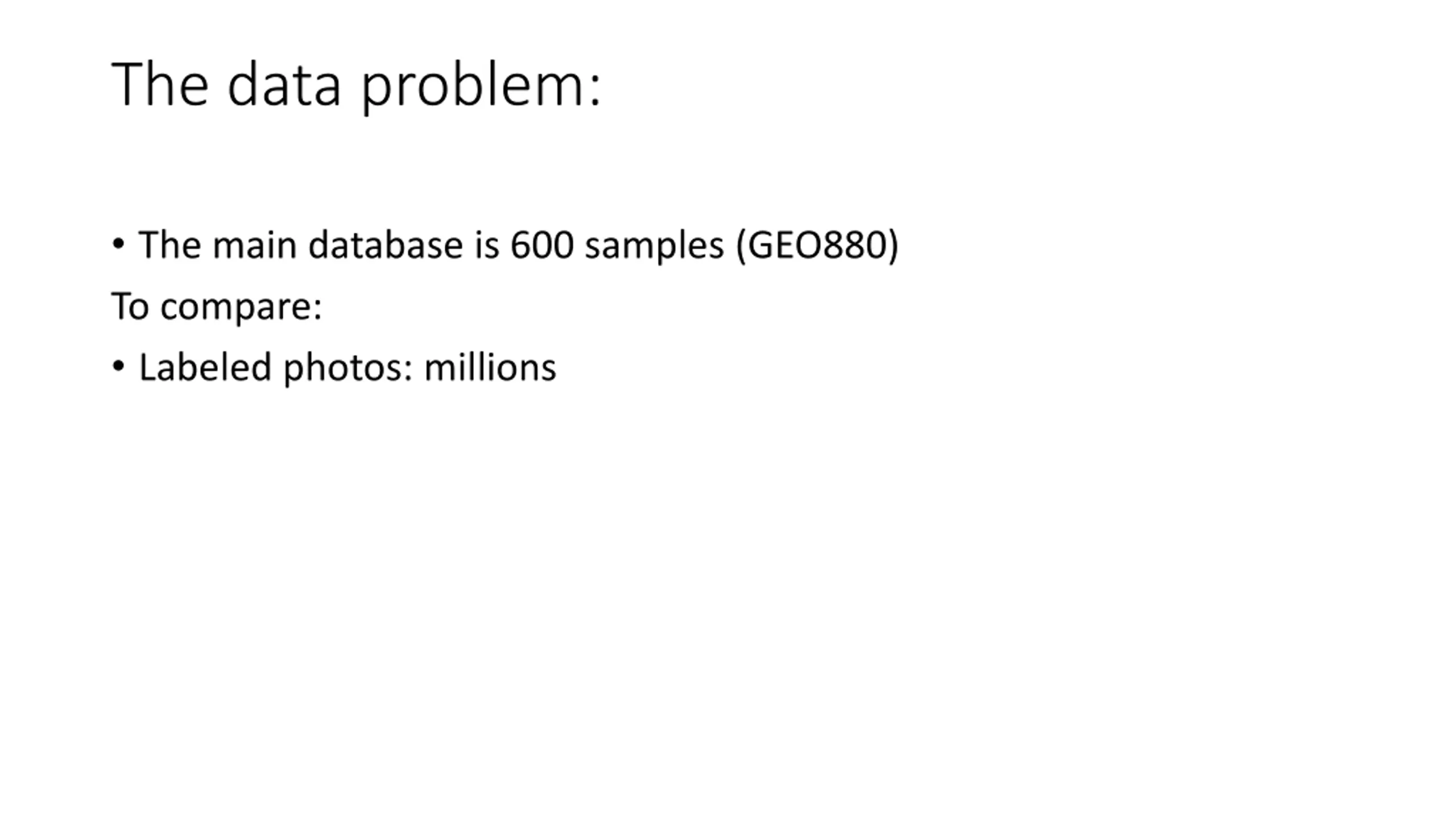Click the second bullet point marker

pyautogui.click(x=118, y=367)
